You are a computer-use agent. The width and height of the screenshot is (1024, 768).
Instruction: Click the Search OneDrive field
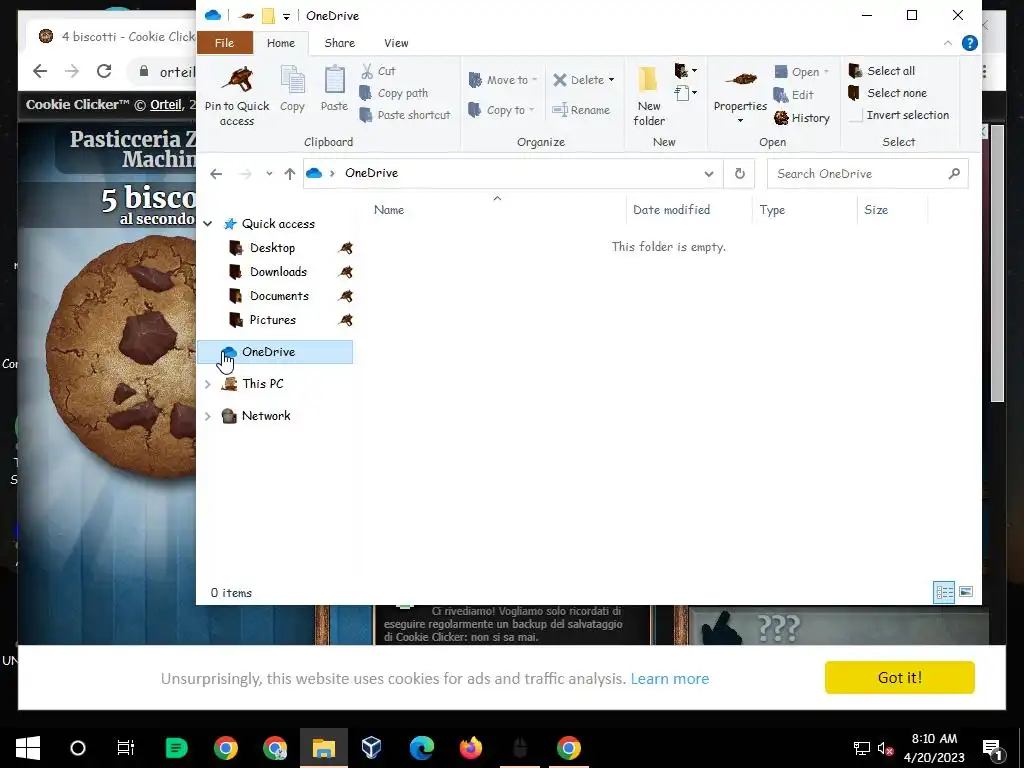[x=867, y=174]
